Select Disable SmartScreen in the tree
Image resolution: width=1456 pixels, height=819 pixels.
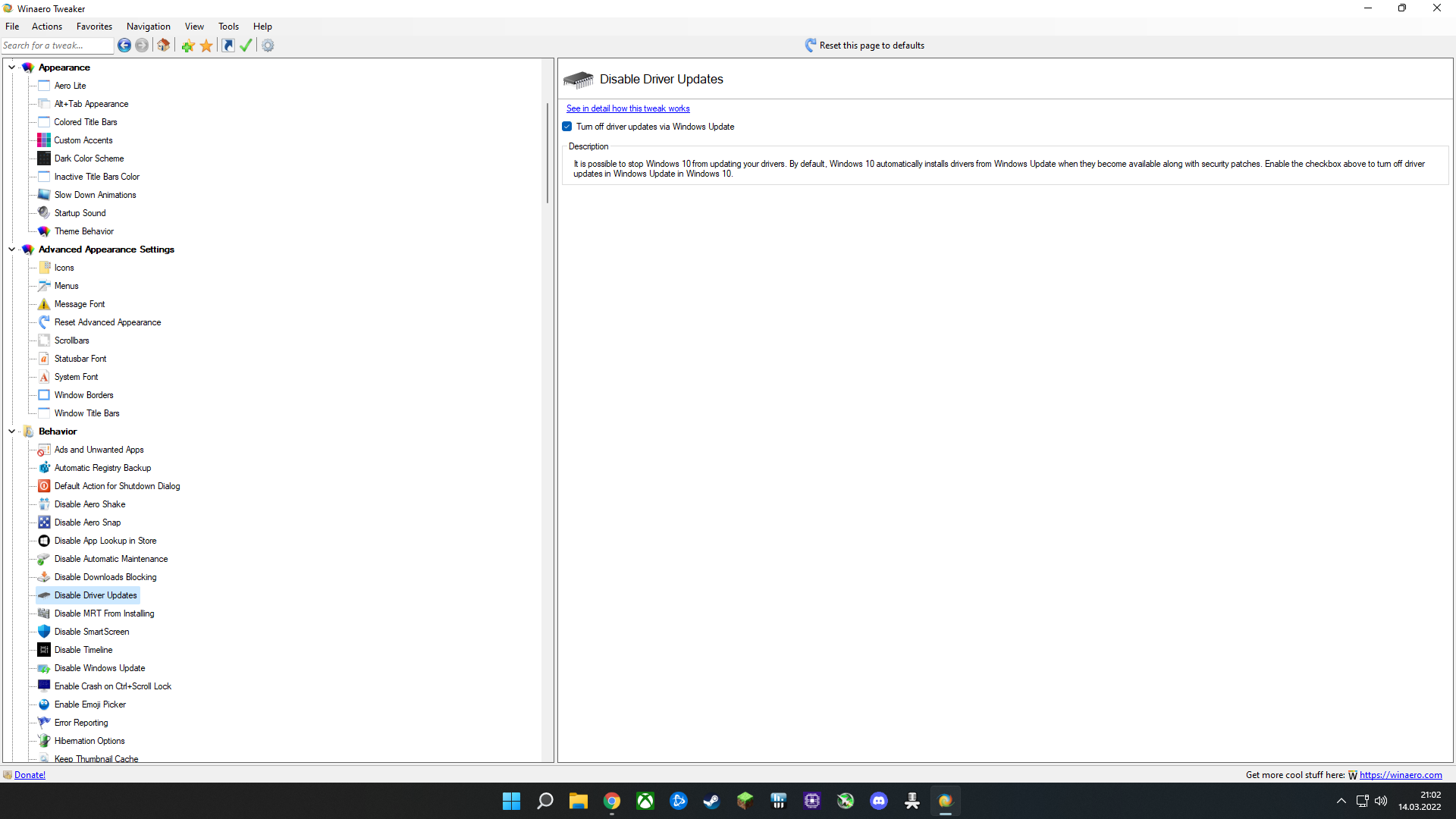[x=92, y=632]
